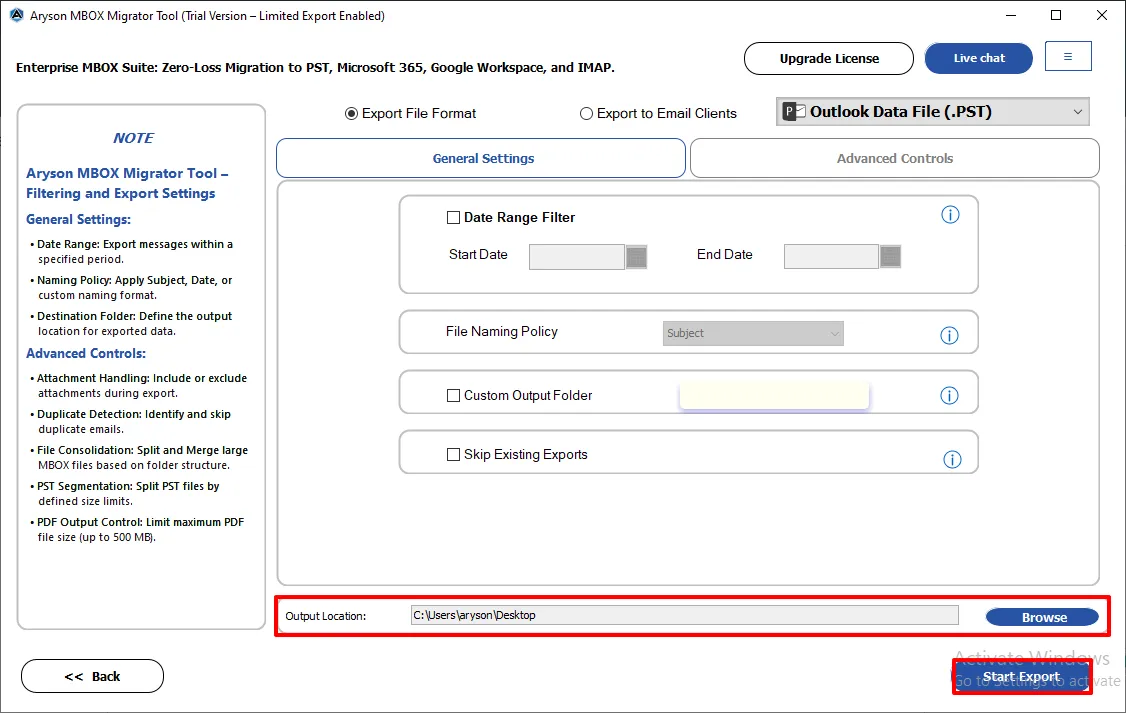Screen dimensions: 1126x713
Task: Expand the Outlook Data File (.PST) dropdown
Action: pos(932,112)
